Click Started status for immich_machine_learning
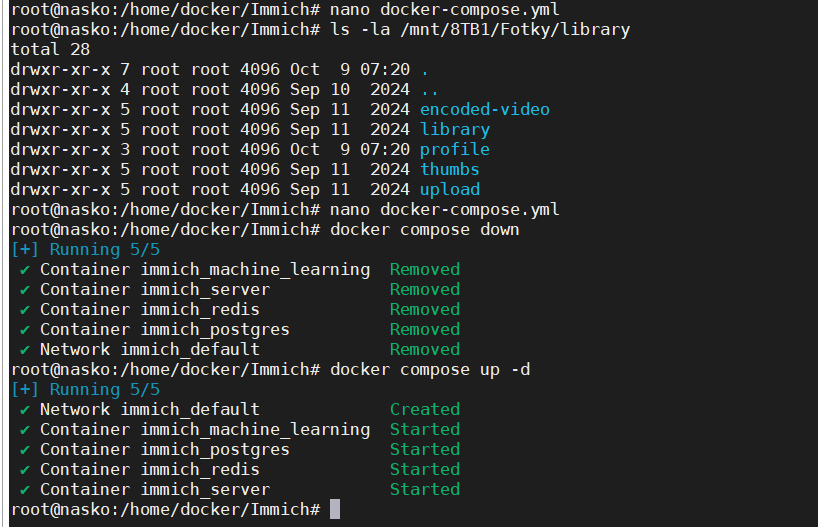818x527 pixels. click(425, 429)
